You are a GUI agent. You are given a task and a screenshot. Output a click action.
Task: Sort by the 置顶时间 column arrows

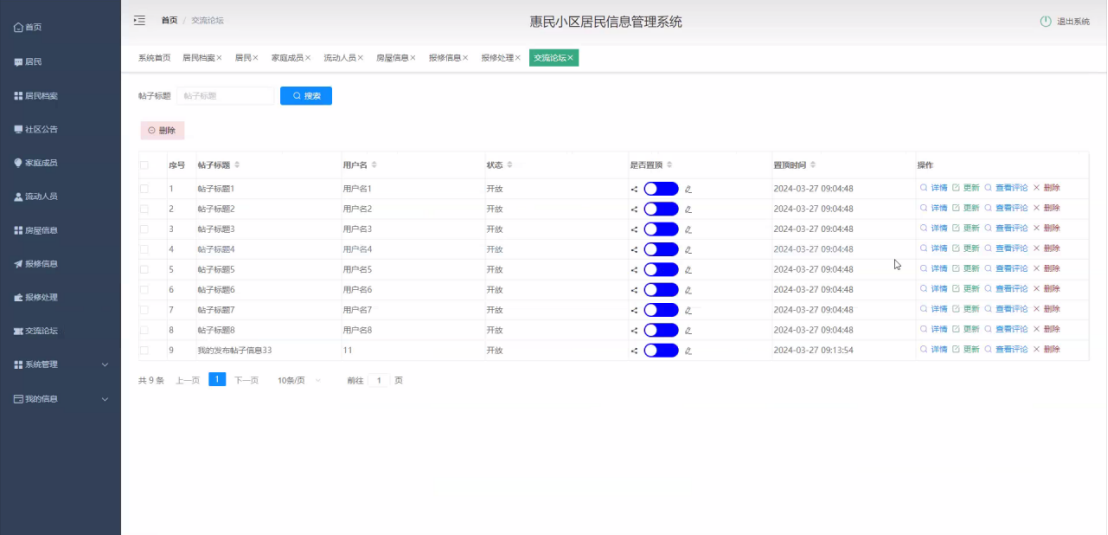click(813, 165)
